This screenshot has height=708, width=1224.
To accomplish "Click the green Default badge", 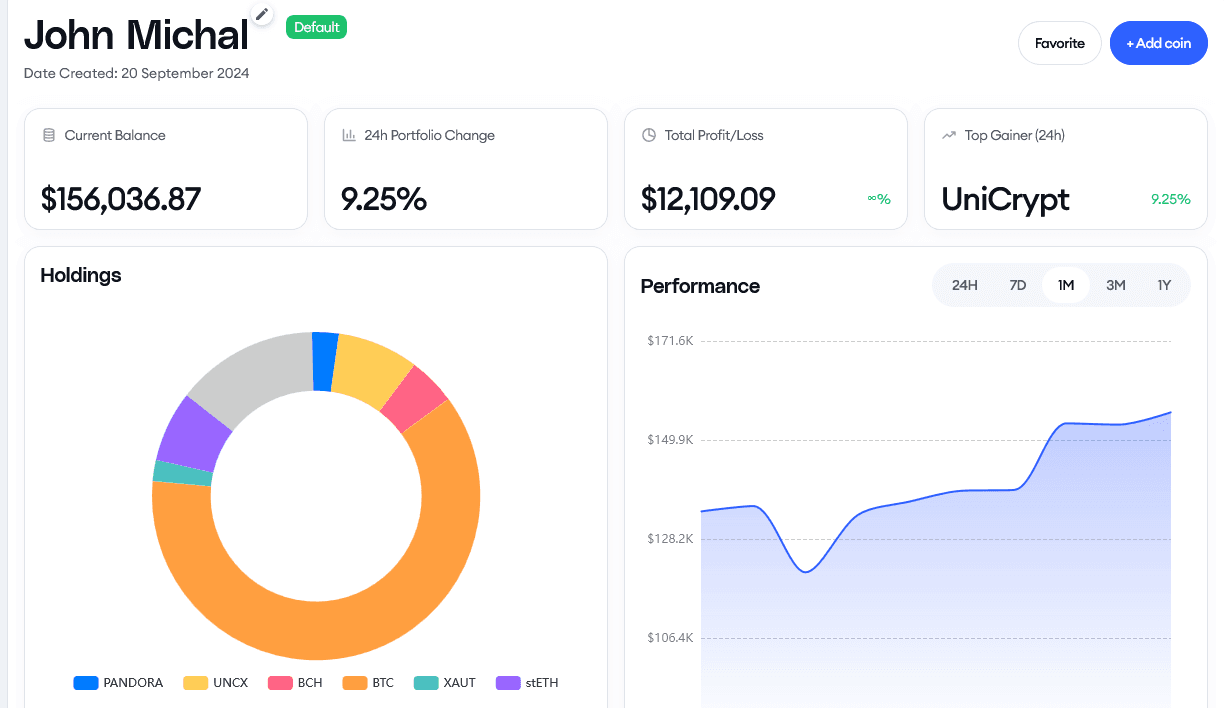I will [316, 27].
